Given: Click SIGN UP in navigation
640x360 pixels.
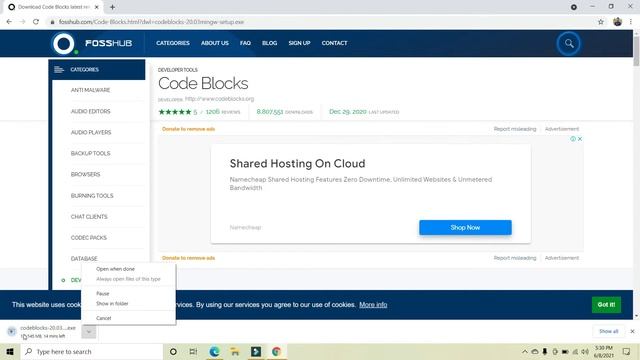Looking at the screenshot, I should [x=299, y=43].
